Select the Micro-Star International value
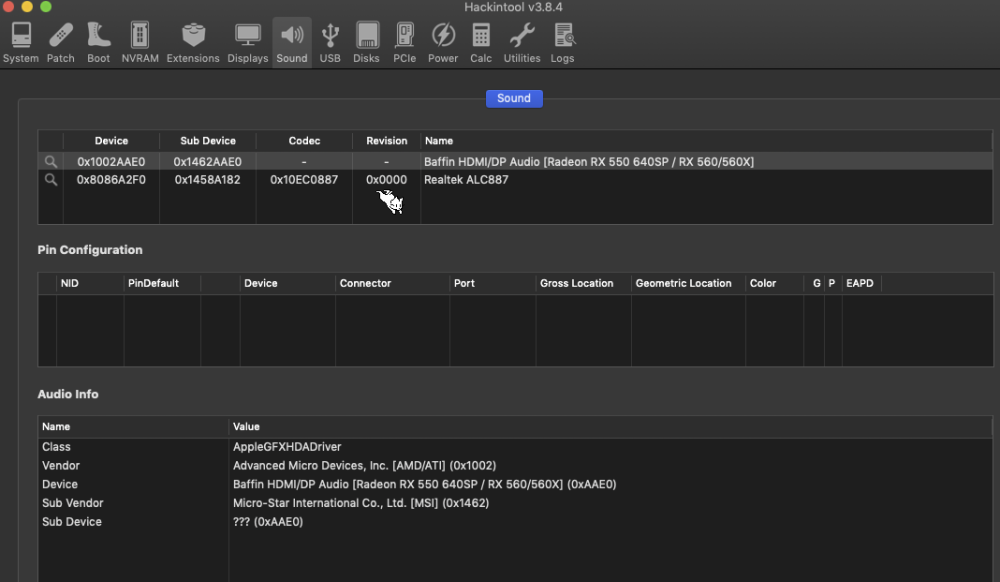This screenshot has height=582, width=1000. (x=361, y=503)
